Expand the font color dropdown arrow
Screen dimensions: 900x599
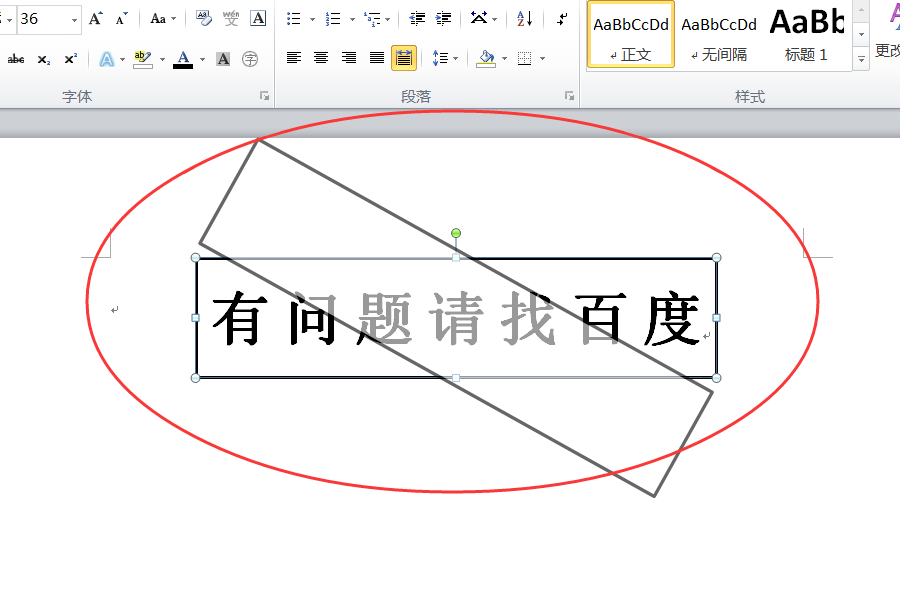[203, 59]
